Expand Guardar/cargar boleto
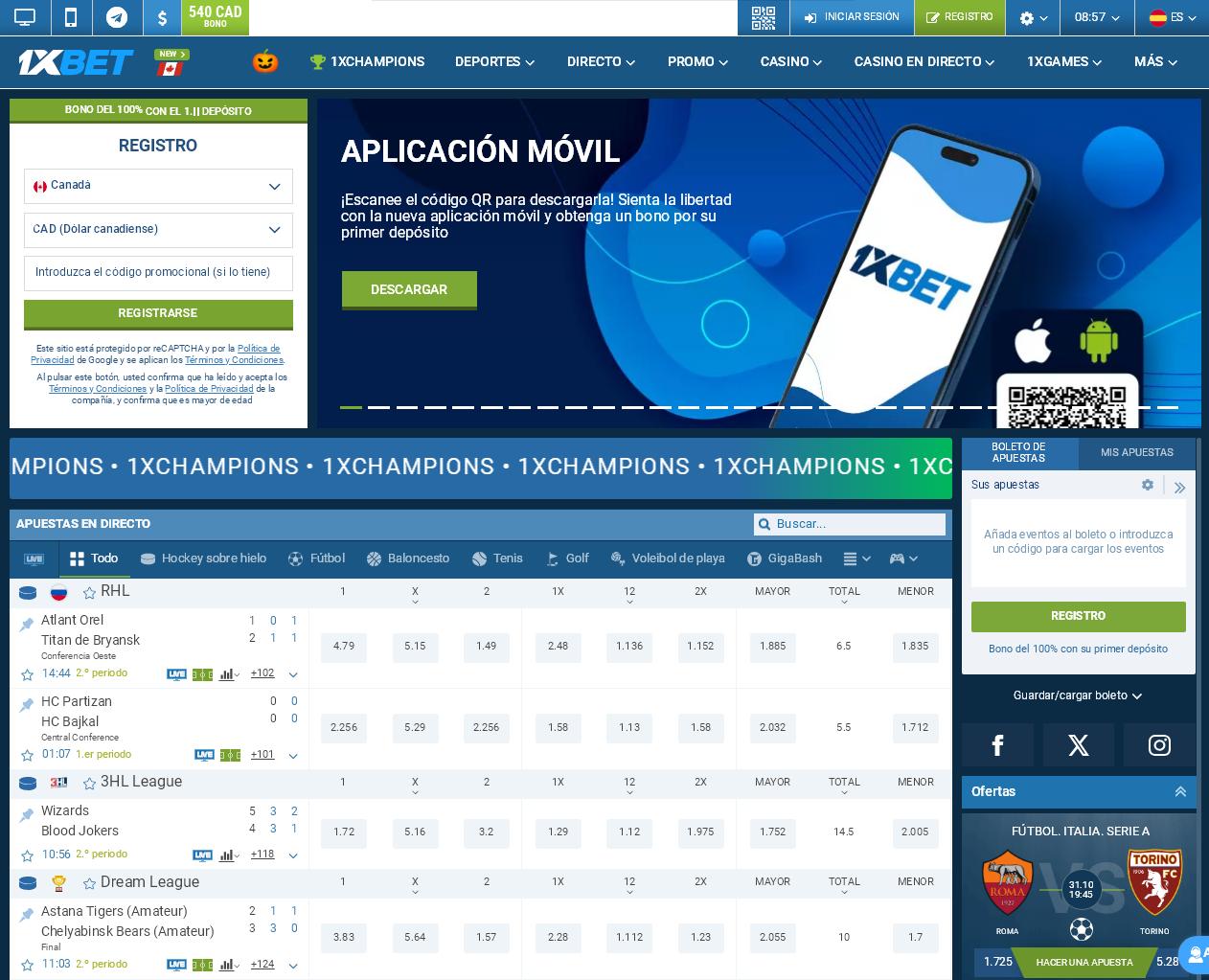This screenshot has height=980, width=1209. pyautogui.click(x=1078, y=695)
